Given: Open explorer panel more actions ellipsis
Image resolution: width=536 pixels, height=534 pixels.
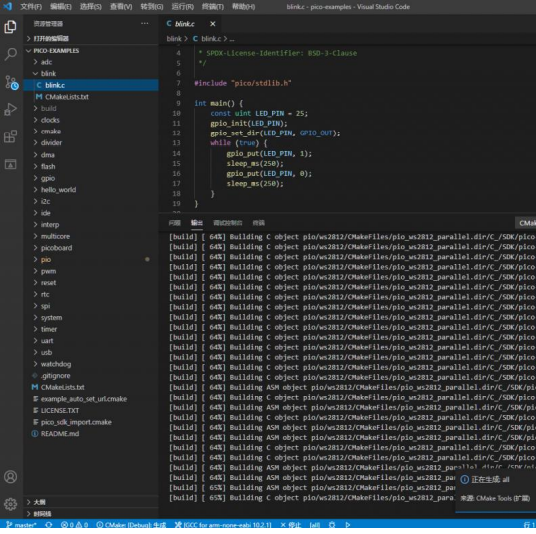Looking at the screenshot, I should click(145, 23).
